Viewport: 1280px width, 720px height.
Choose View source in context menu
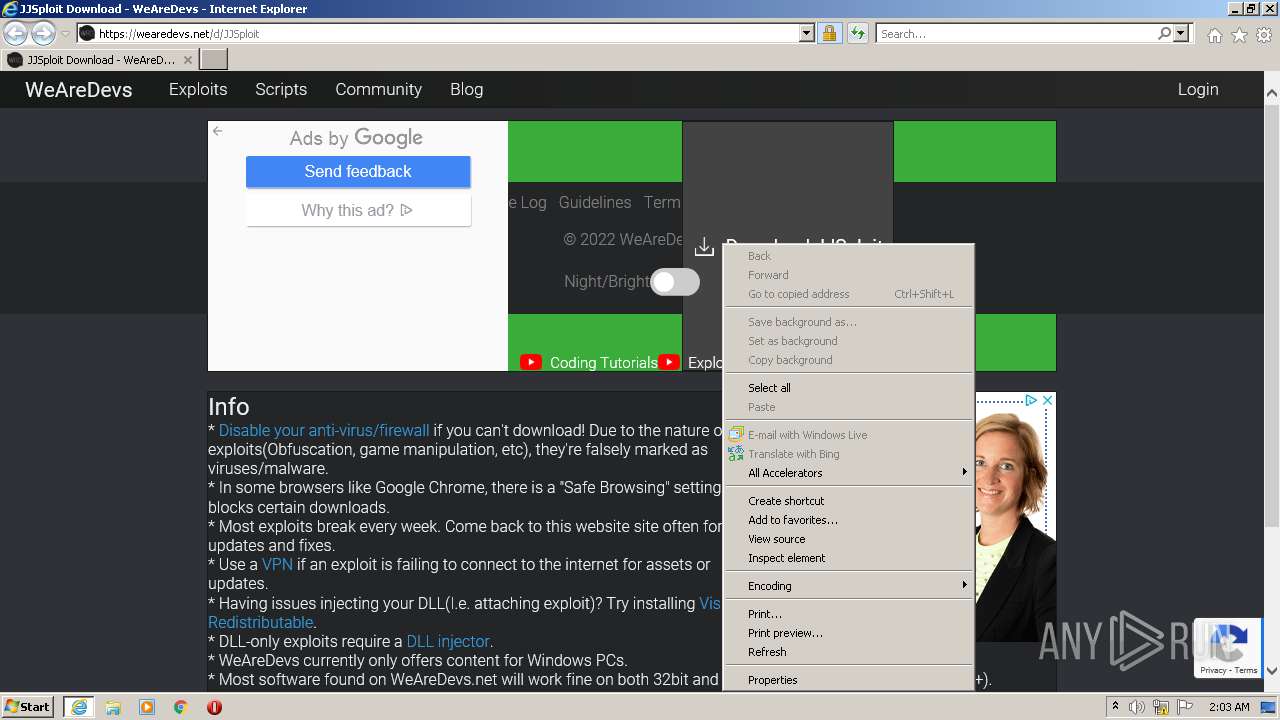pos(848,539)
